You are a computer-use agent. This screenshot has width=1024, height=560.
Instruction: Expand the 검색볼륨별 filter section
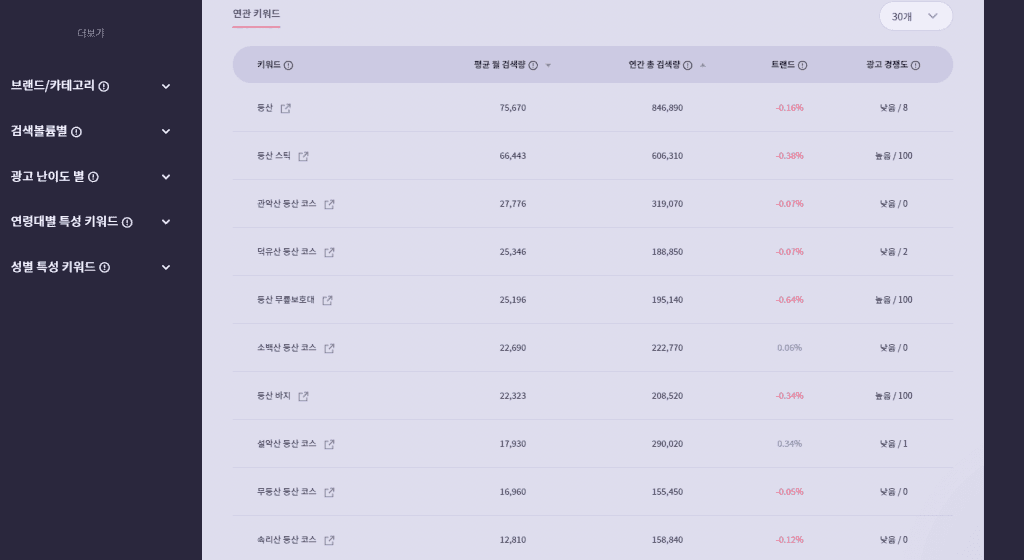(166, 131)
